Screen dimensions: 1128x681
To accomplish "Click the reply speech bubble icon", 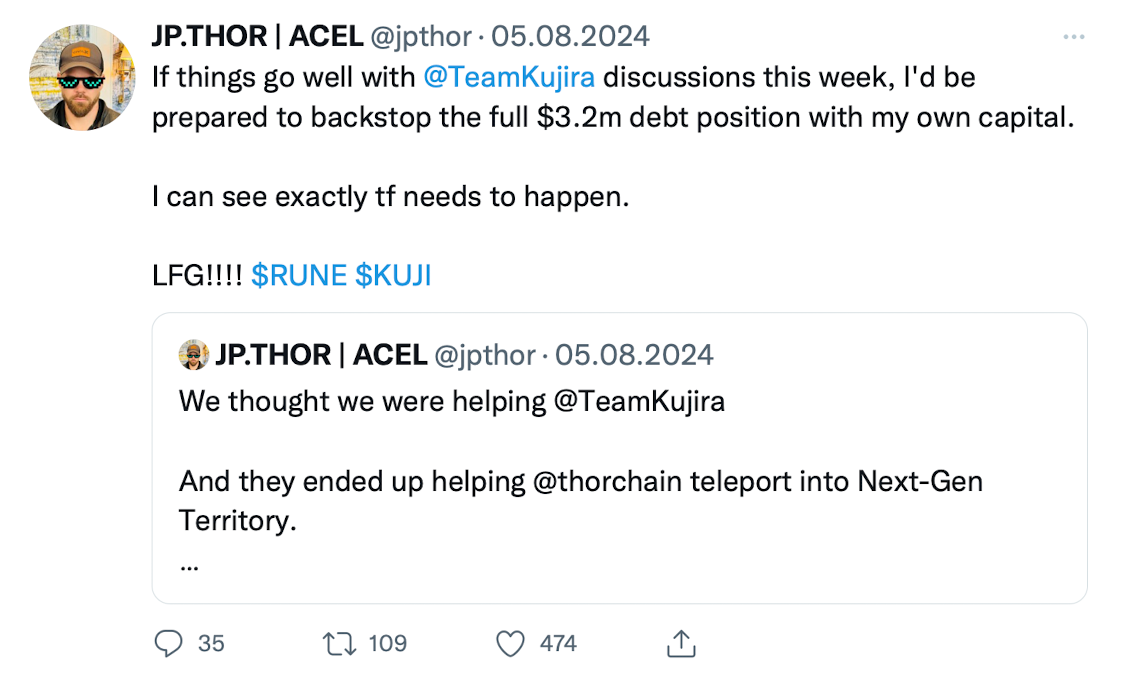I will pyautogui.click(x=168, y=643).
